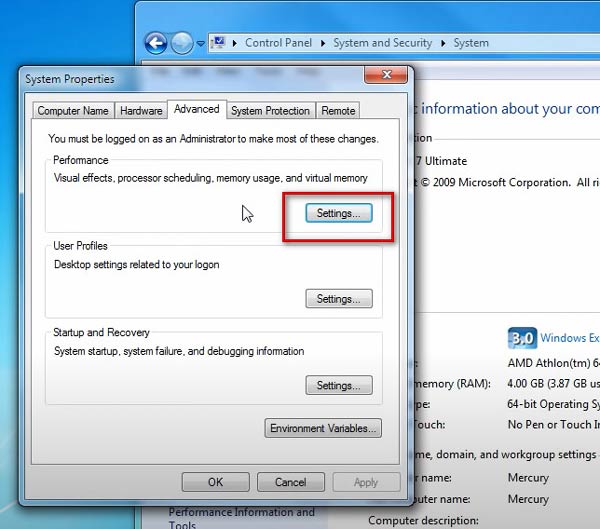Close the System Properties dialog
The image size is (600, 529).
tap(383, 75)
